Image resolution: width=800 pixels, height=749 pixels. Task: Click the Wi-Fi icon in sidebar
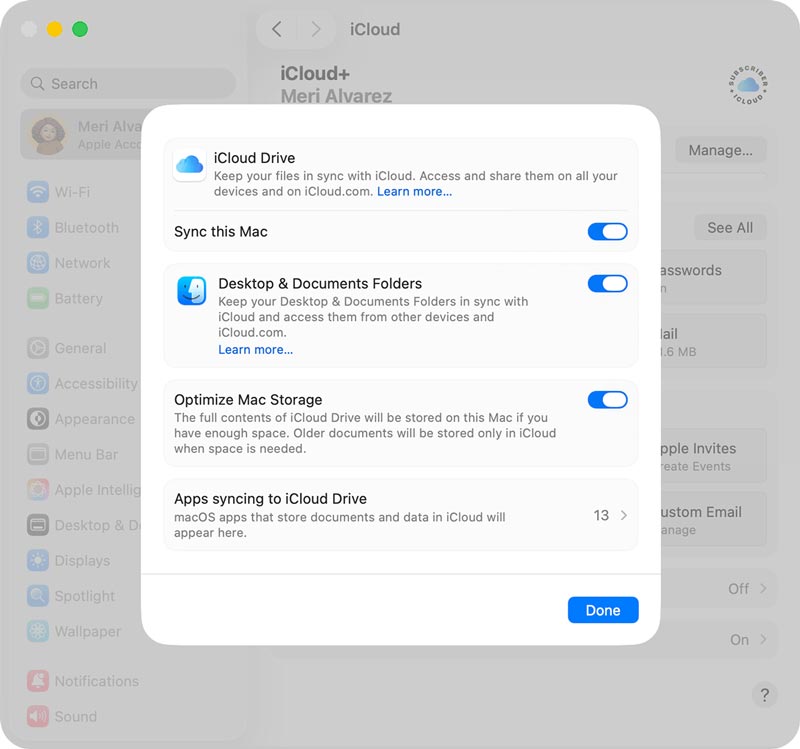click(38, 192)
